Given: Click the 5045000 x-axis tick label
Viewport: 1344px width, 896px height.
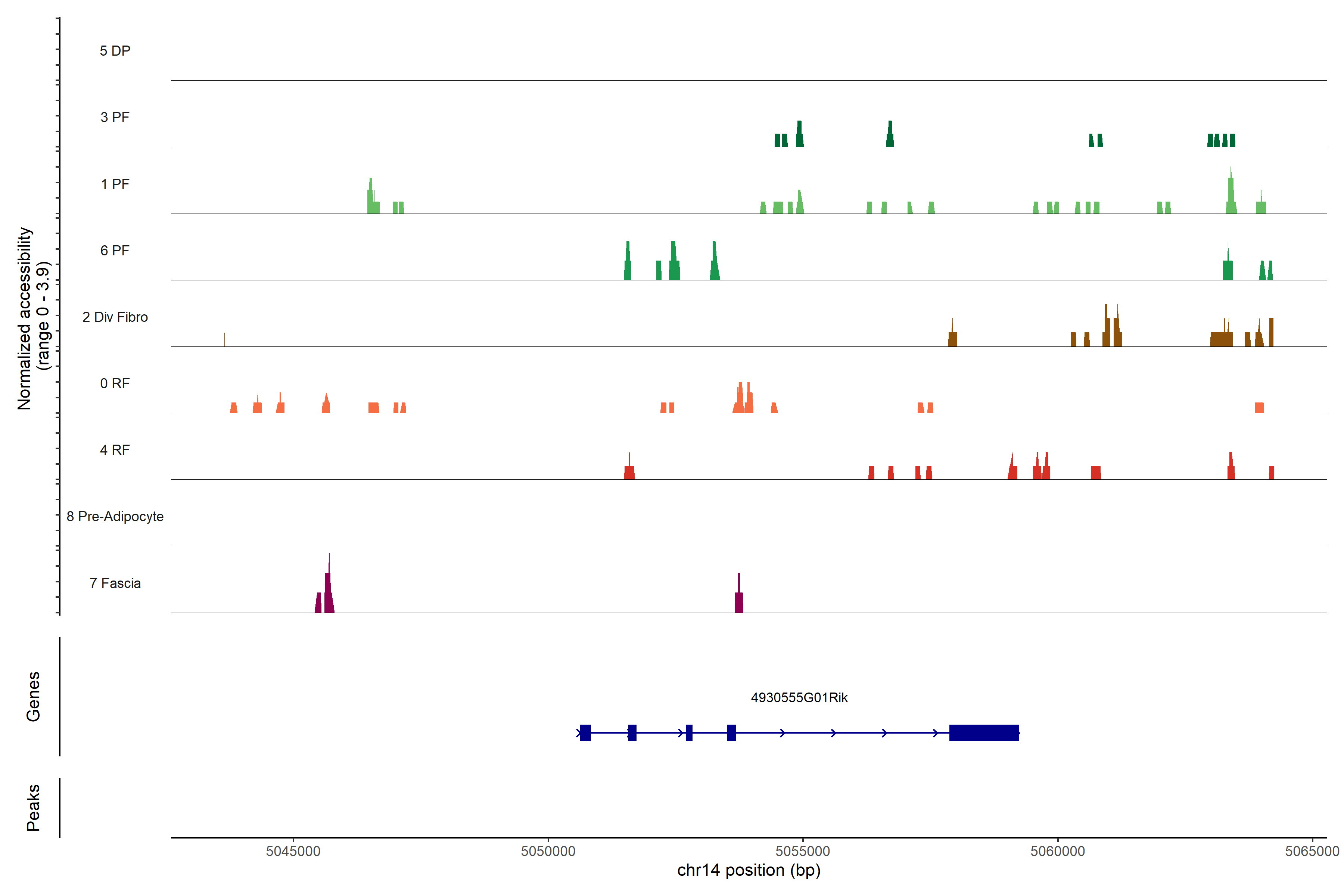Looking at the screenshot, I should click(293, 851).
